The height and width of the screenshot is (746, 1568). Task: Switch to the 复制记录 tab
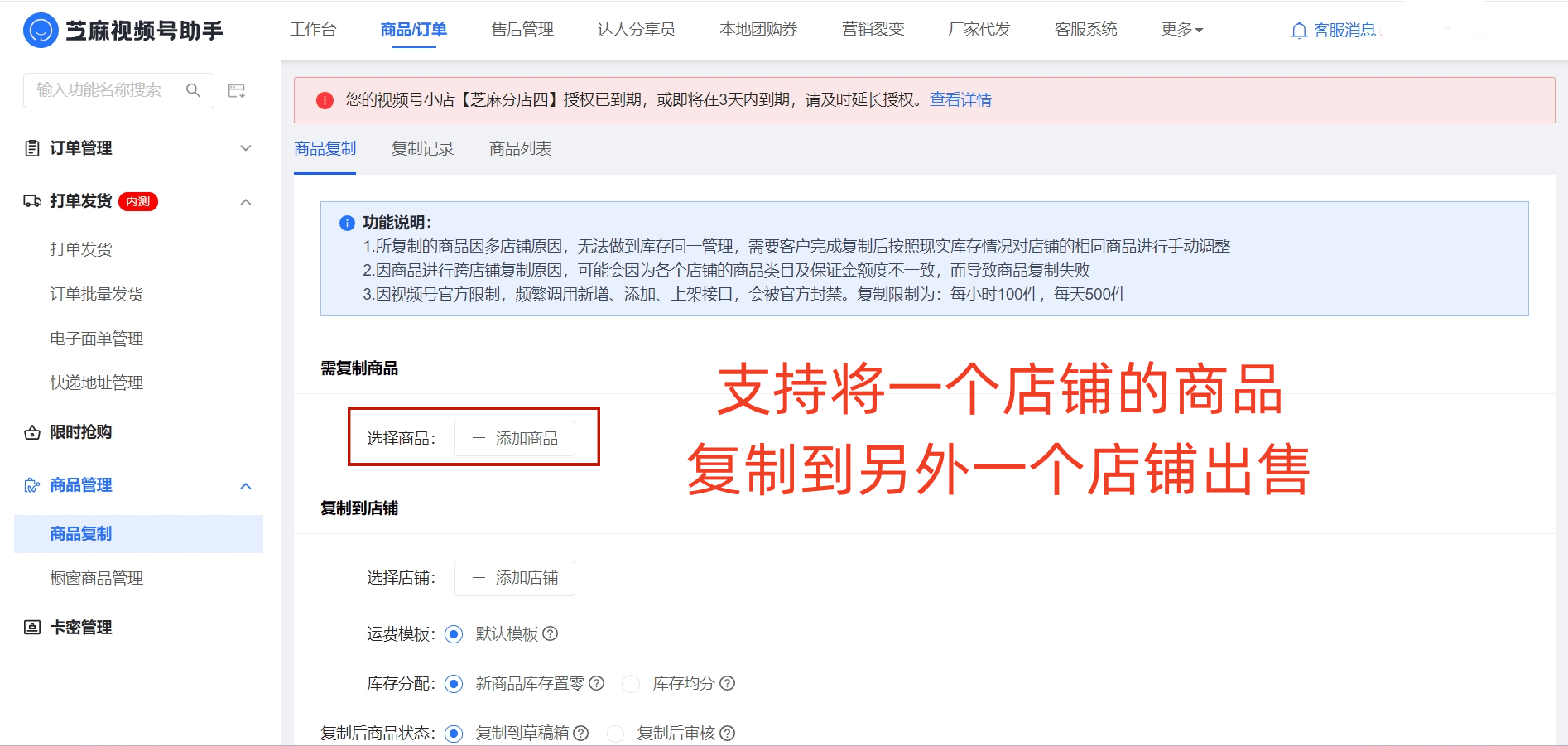422,149
